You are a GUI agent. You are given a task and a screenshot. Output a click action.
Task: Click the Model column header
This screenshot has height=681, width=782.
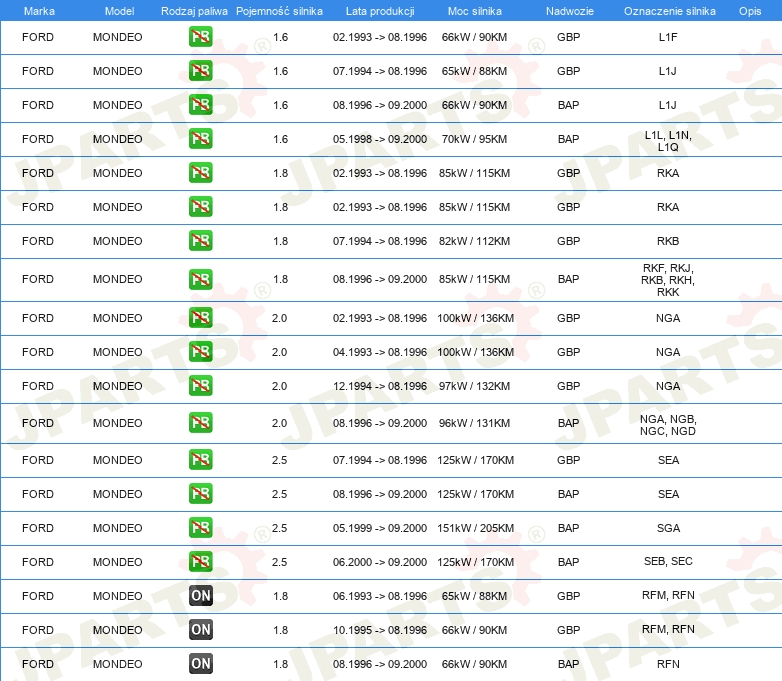[119, 11]
